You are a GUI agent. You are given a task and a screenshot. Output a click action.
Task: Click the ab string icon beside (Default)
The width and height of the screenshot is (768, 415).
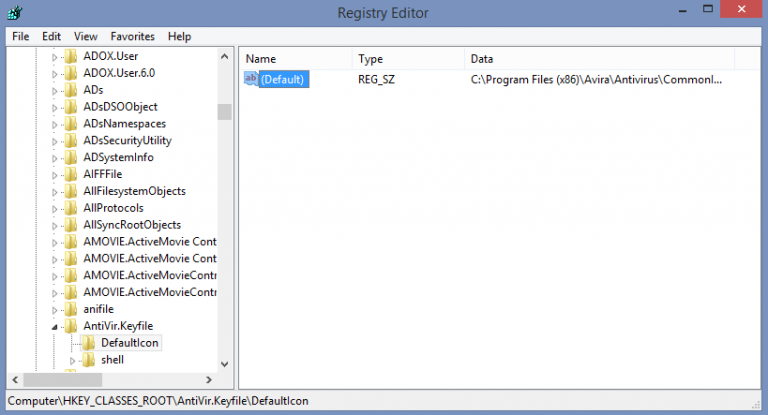click(x=251, y=78)
